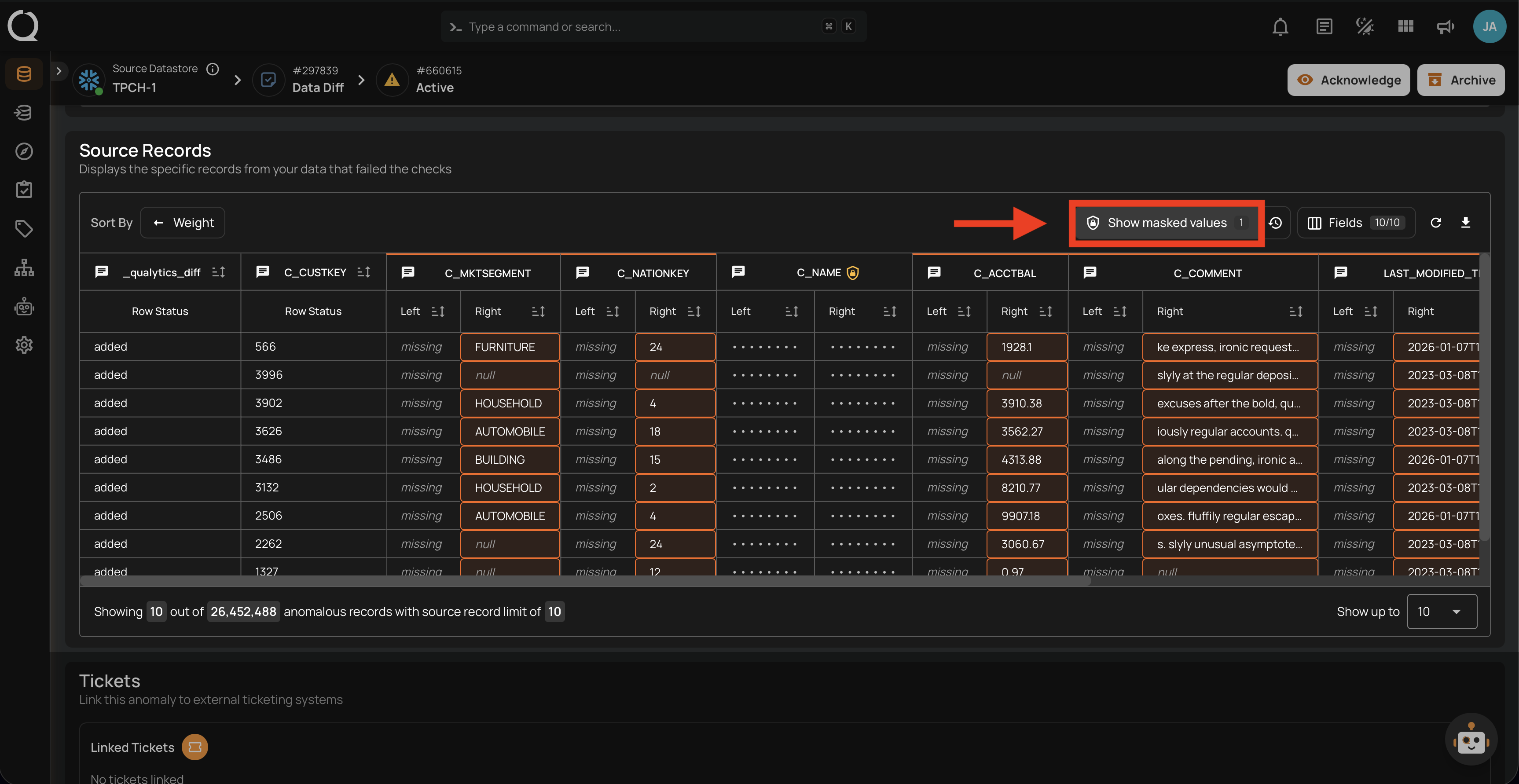Click the C_ACCTBAL column header

[x=1005, y=273]
